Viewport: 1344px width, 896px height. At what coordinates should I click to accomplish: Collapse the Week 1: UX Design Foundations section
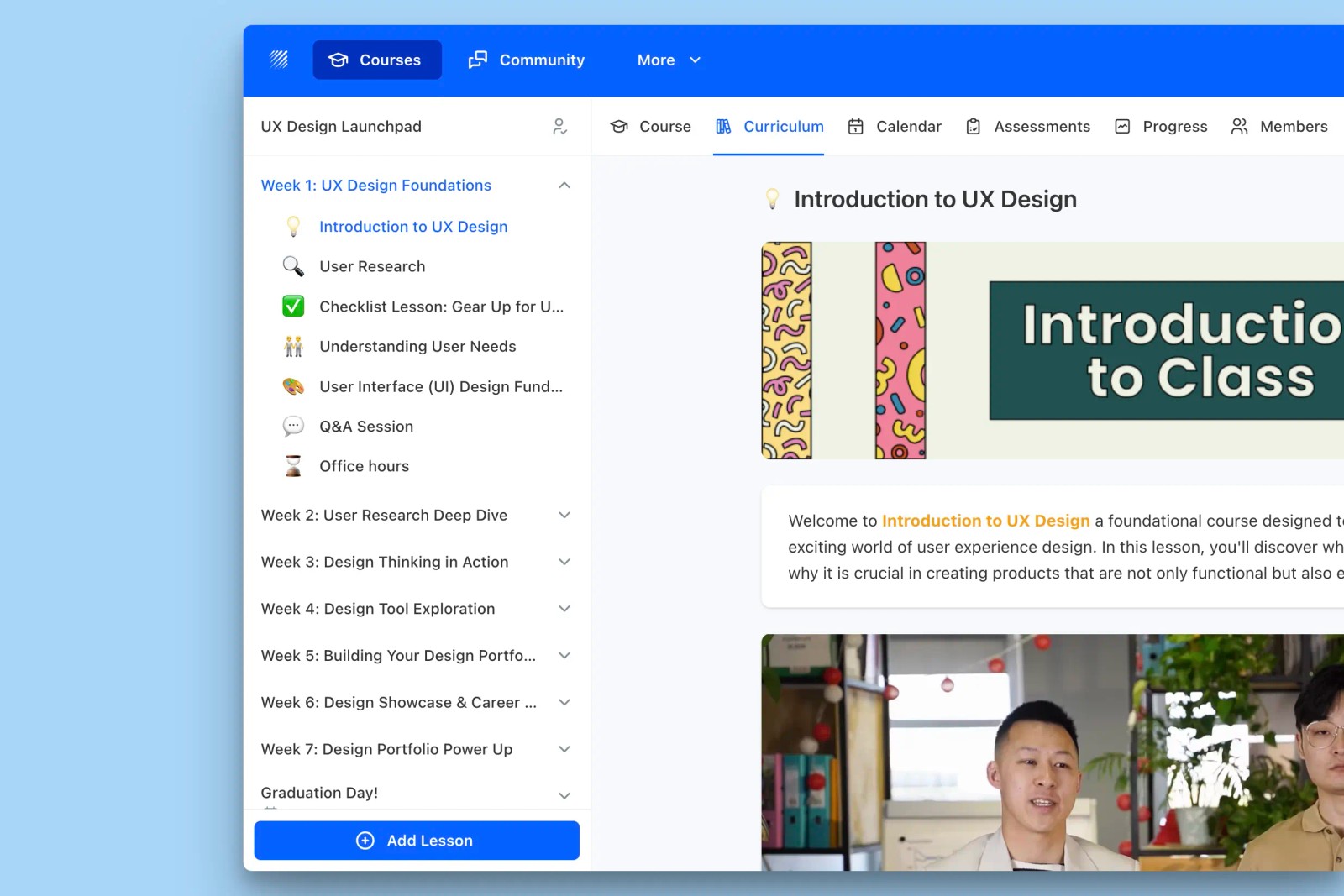pos(564,186)
